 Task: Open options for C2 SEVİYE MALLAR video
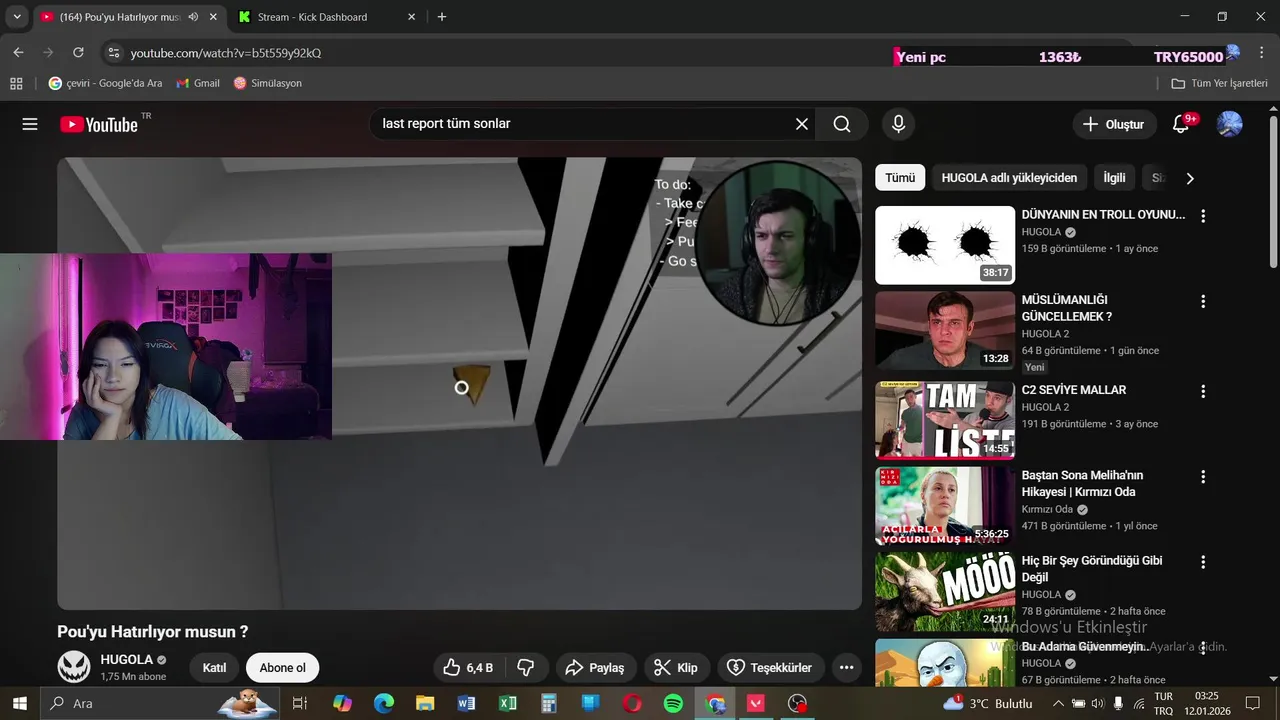[1203, 391]
